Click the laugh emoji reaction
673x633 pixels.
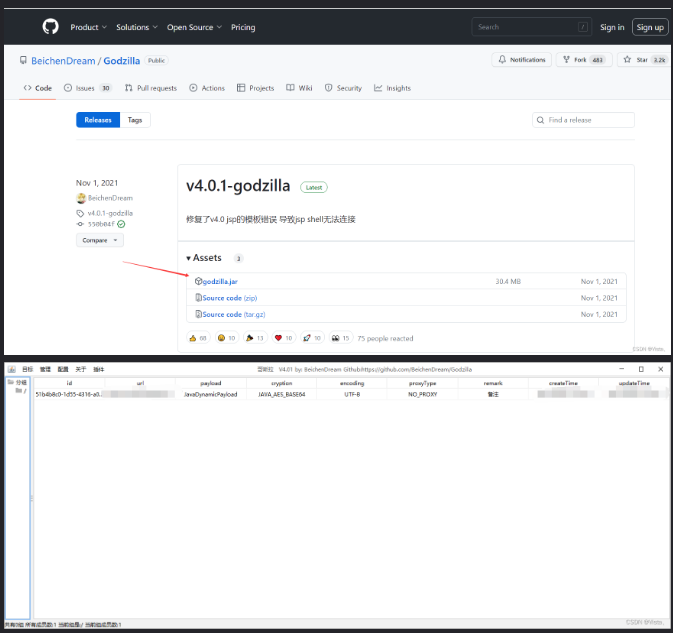(227, 338)
